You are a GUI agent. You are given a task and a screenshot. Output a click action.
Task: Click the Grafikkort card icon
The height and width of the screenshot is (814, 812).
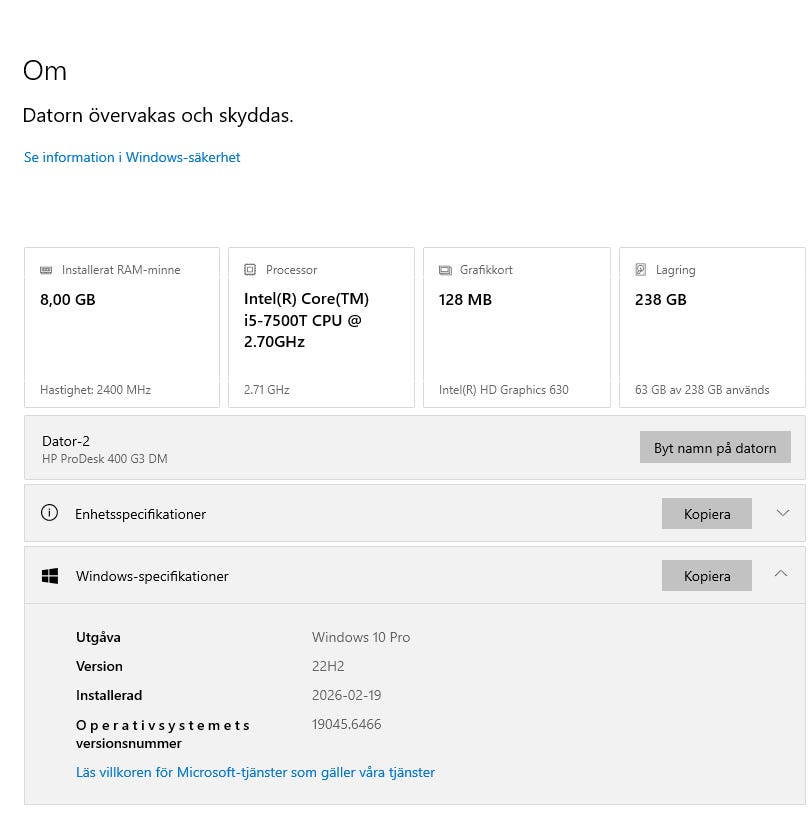[445, 270]
